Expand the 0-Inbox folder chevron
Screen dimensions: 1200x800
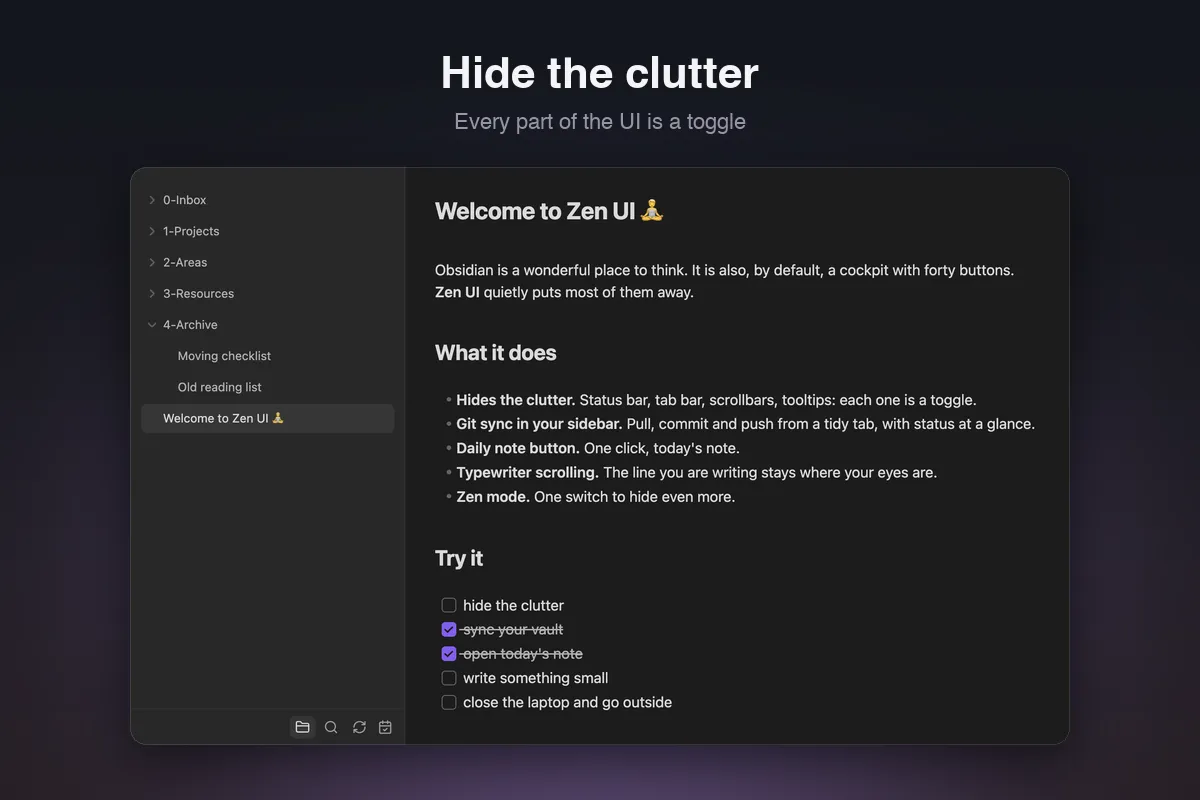pyautogui.click(x=152, y=200)
